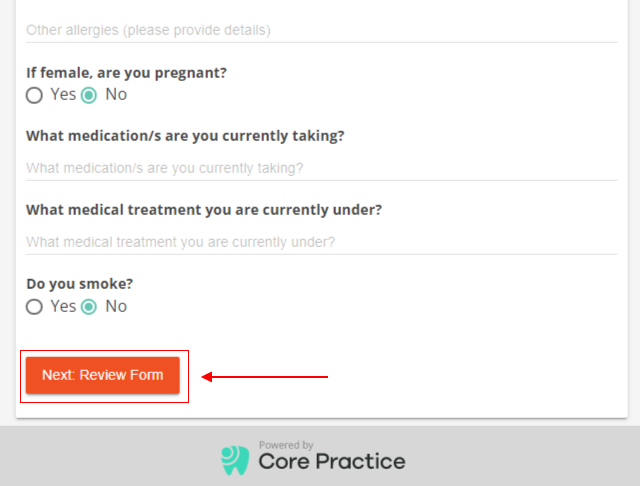Click the Powered by footer text
Screen dimensions: 640x486
coord(286,445)
